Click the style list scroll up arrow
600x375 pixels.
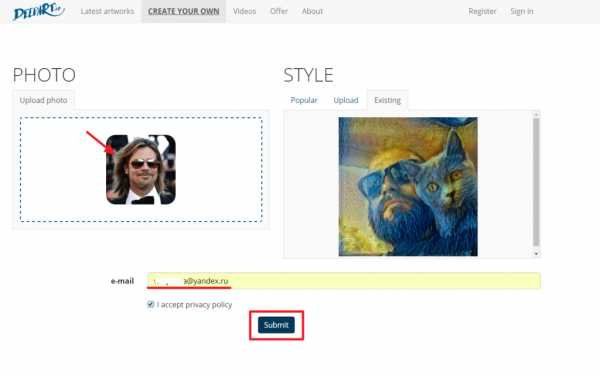click(536, 114)
